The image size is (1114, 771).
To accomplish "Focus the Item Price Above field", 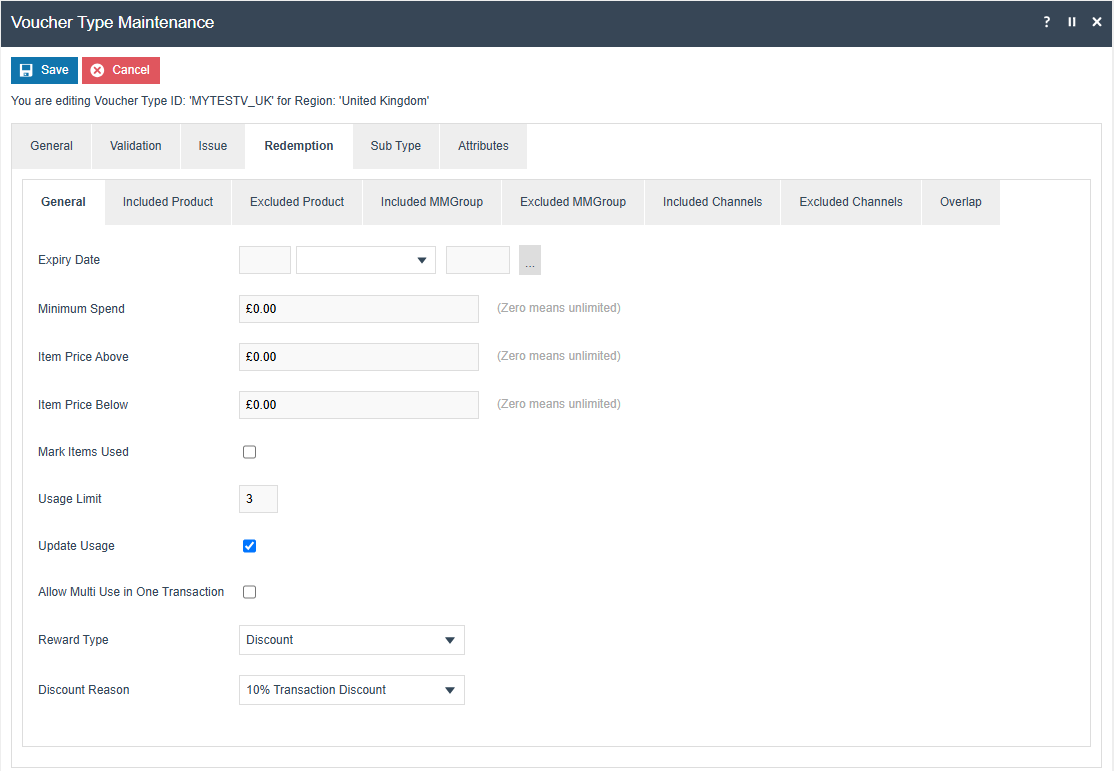I will tap(359, 357).
